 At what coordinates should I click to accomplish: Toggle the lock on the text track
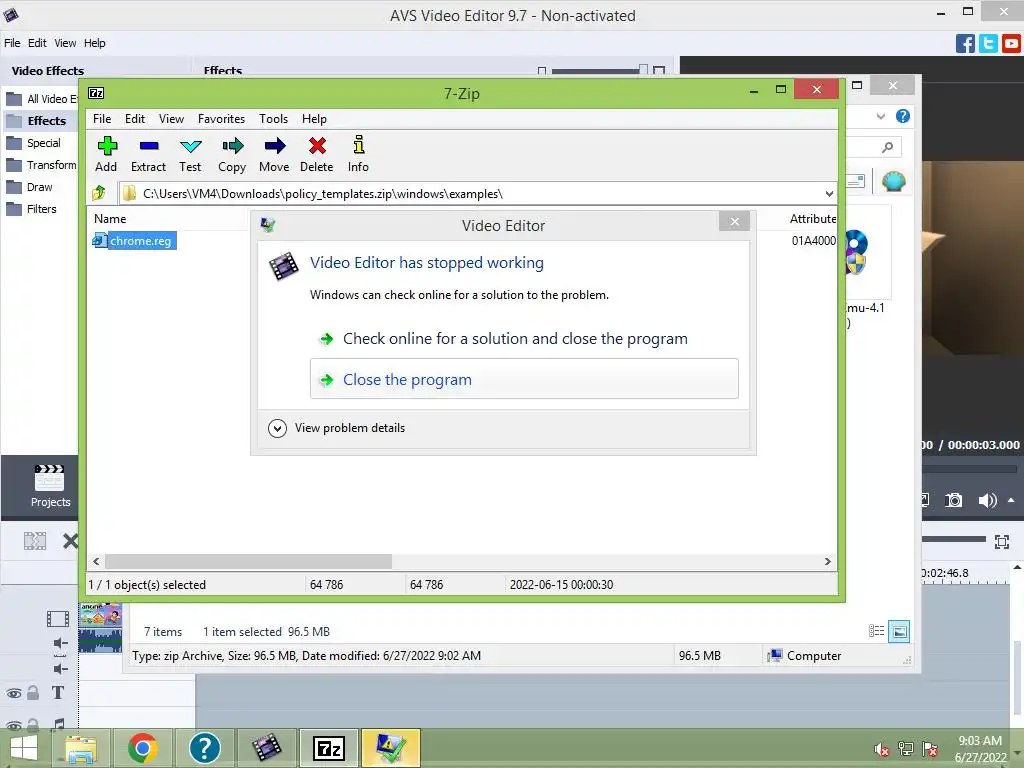[x=33, y=693]
